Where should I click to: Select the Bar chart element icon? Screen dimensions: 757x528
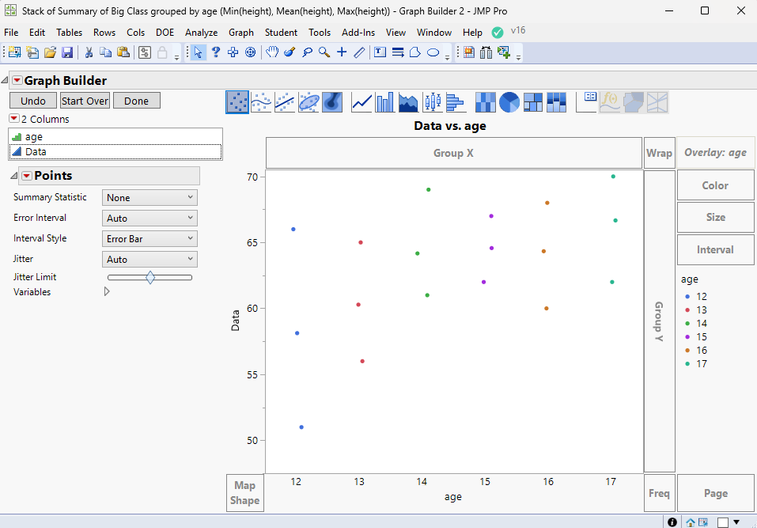click(385, 102)
